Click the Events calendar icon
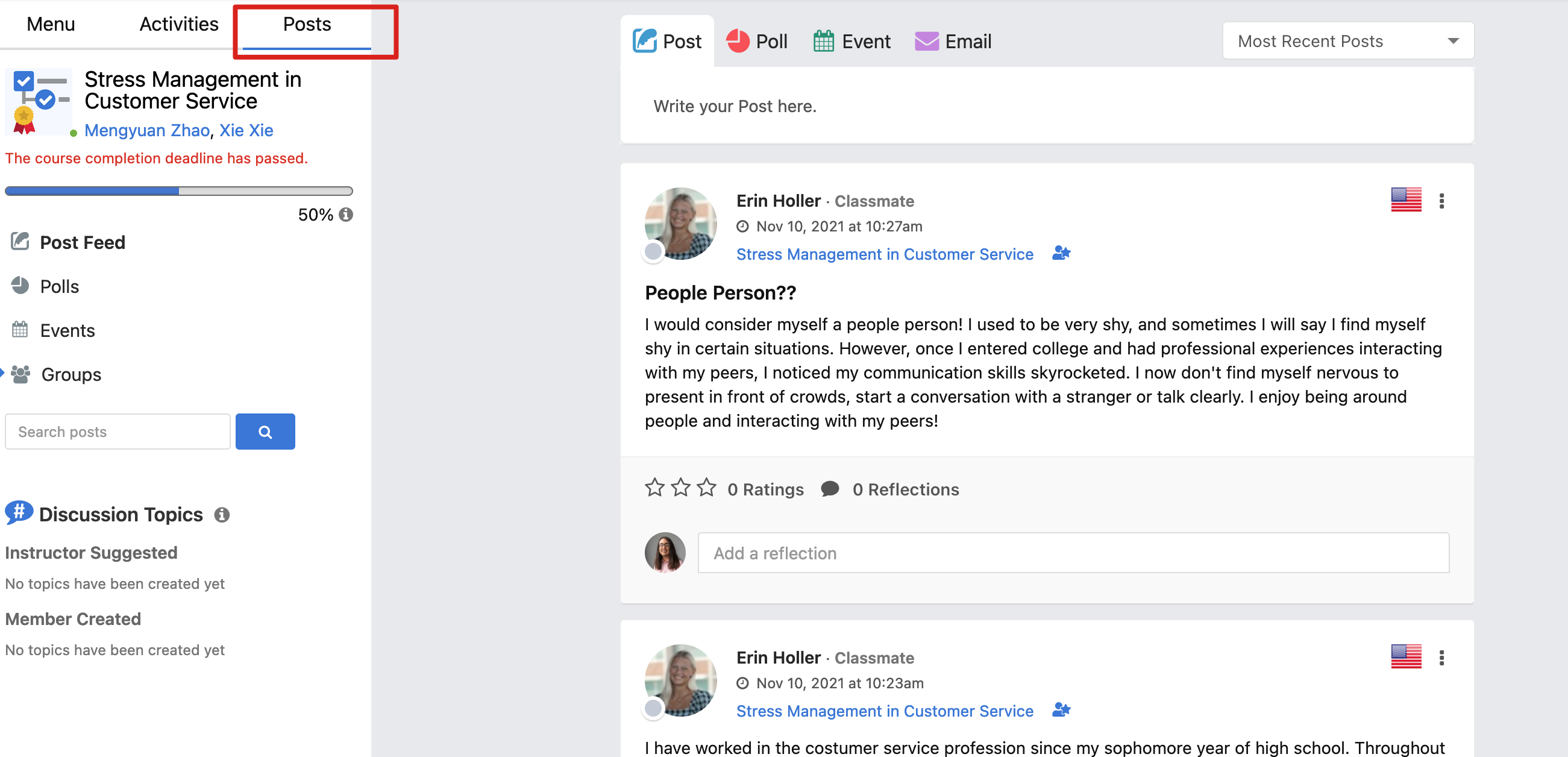 [x=20, y=330]
